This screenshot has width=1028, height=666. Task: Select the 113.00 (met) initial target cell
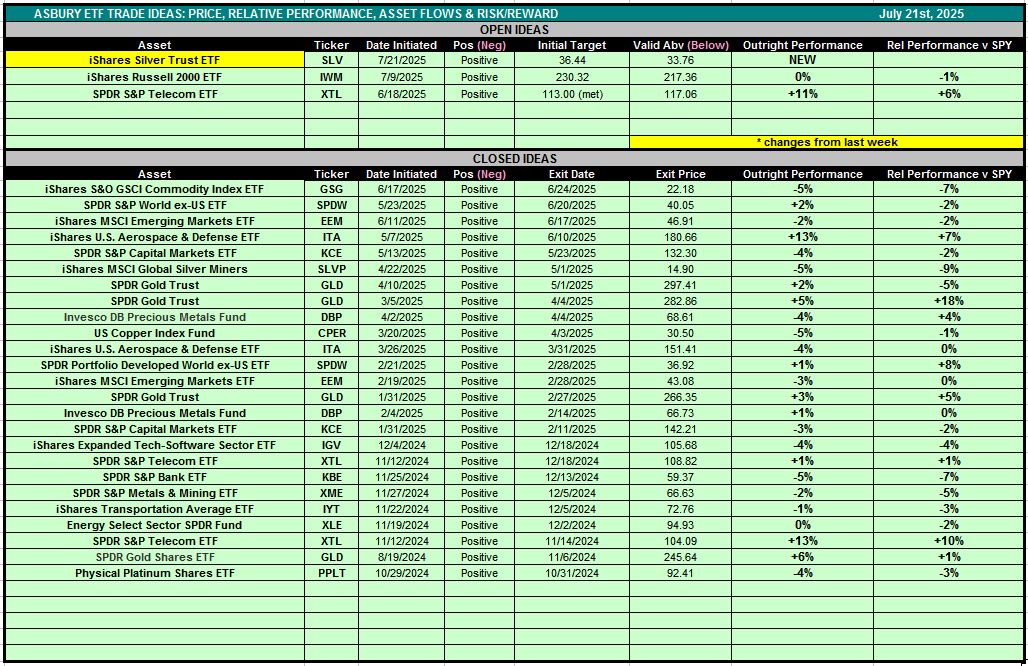(x=571, y=94)
